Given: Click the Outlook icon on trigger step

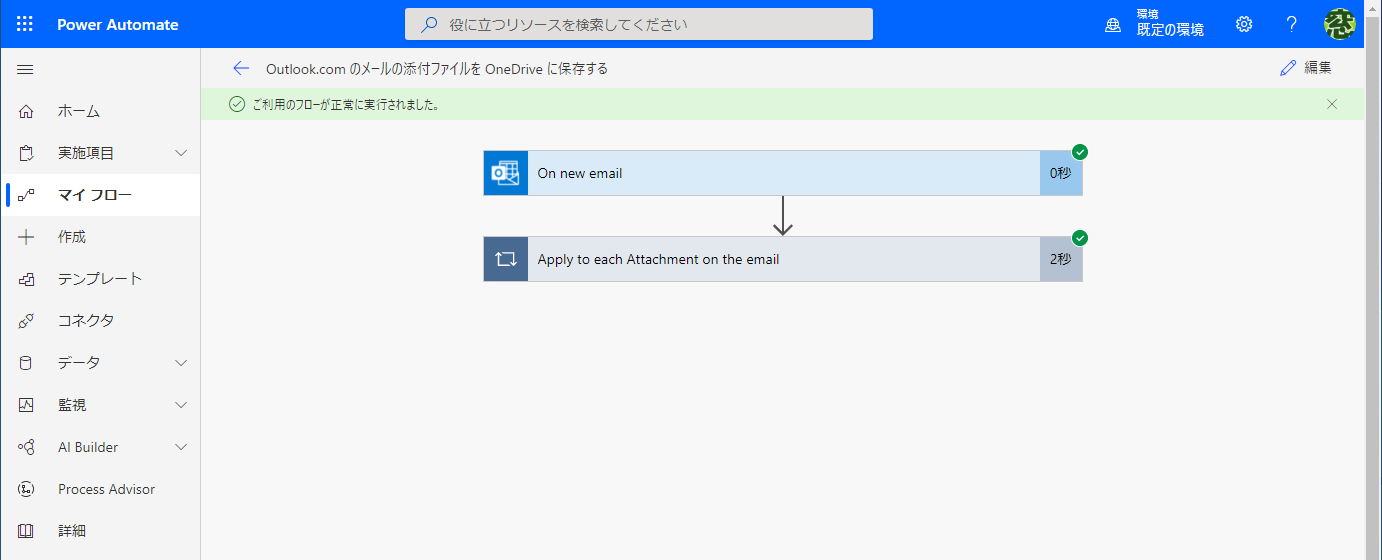Looking at the screenshot, I should (506, 173).
